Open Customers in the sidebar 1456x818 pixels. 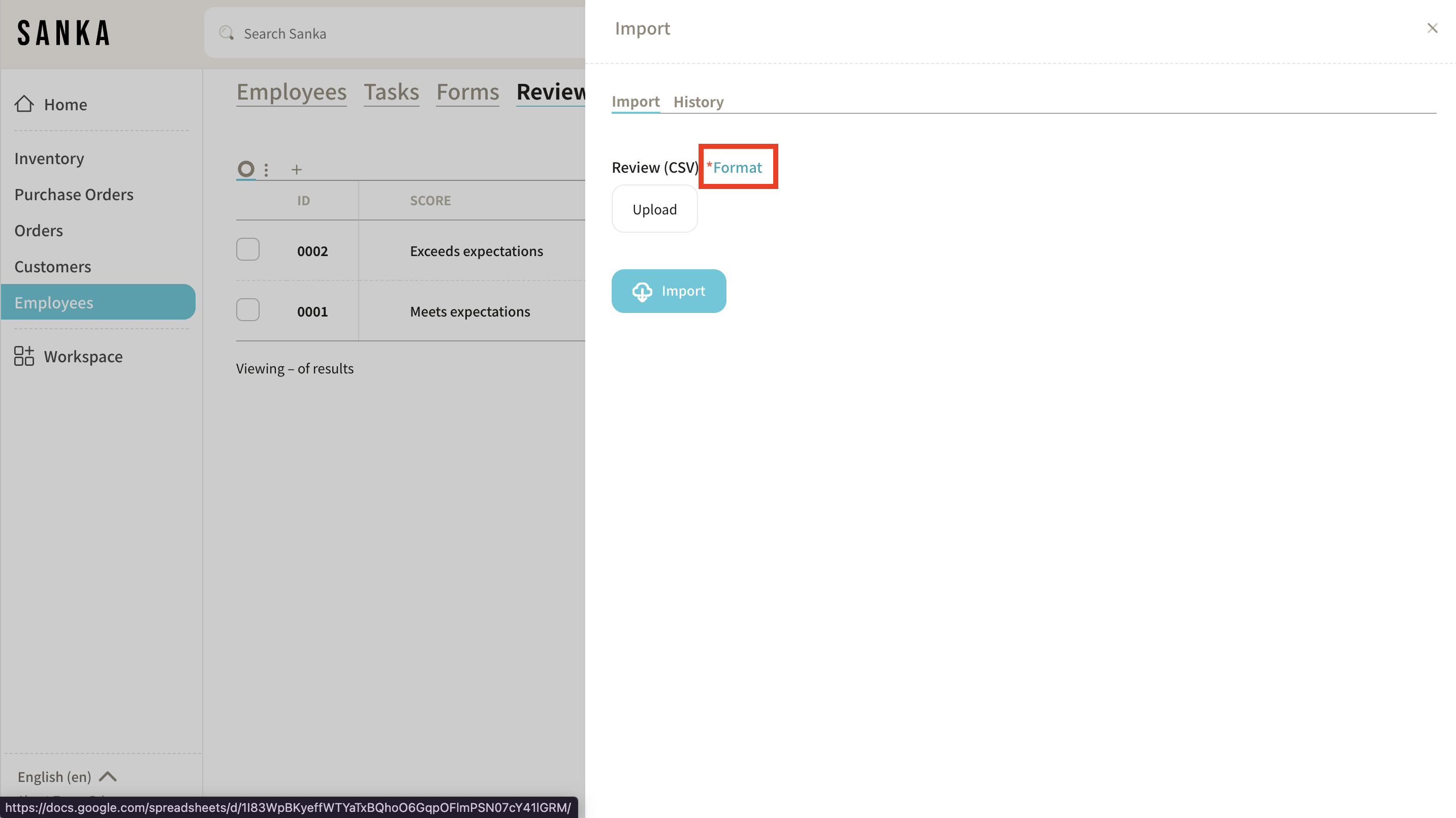pyautogui.click(x=52, y=266)
